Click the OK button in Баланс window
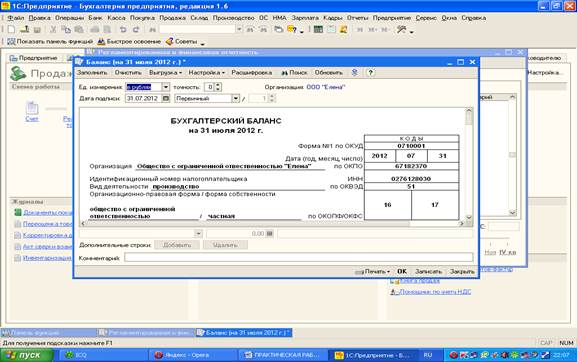The image size is (577, 362). [x=402, y=272]
